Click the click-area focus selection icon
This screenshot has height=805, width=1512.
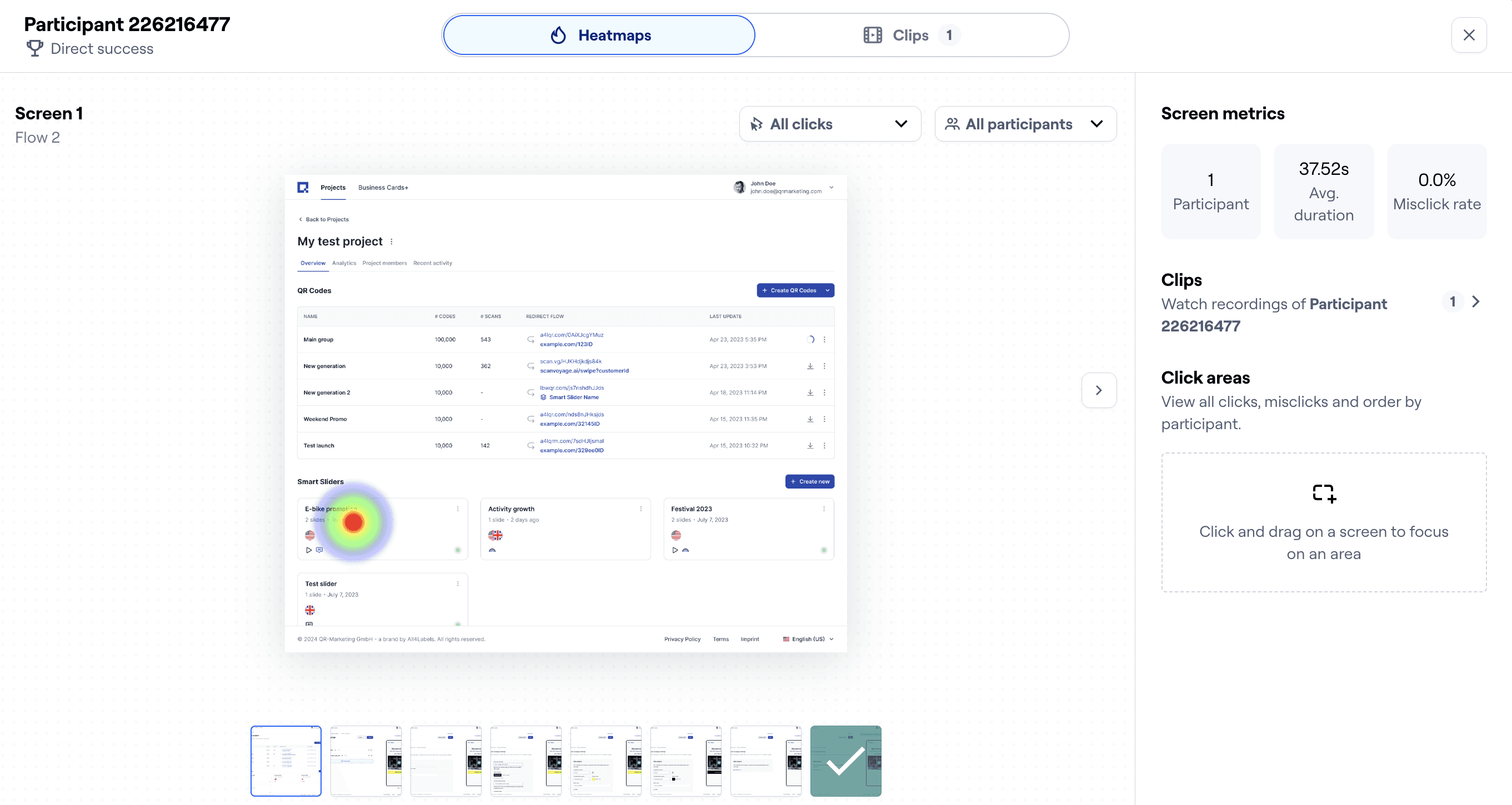[x=1324, y=494]
